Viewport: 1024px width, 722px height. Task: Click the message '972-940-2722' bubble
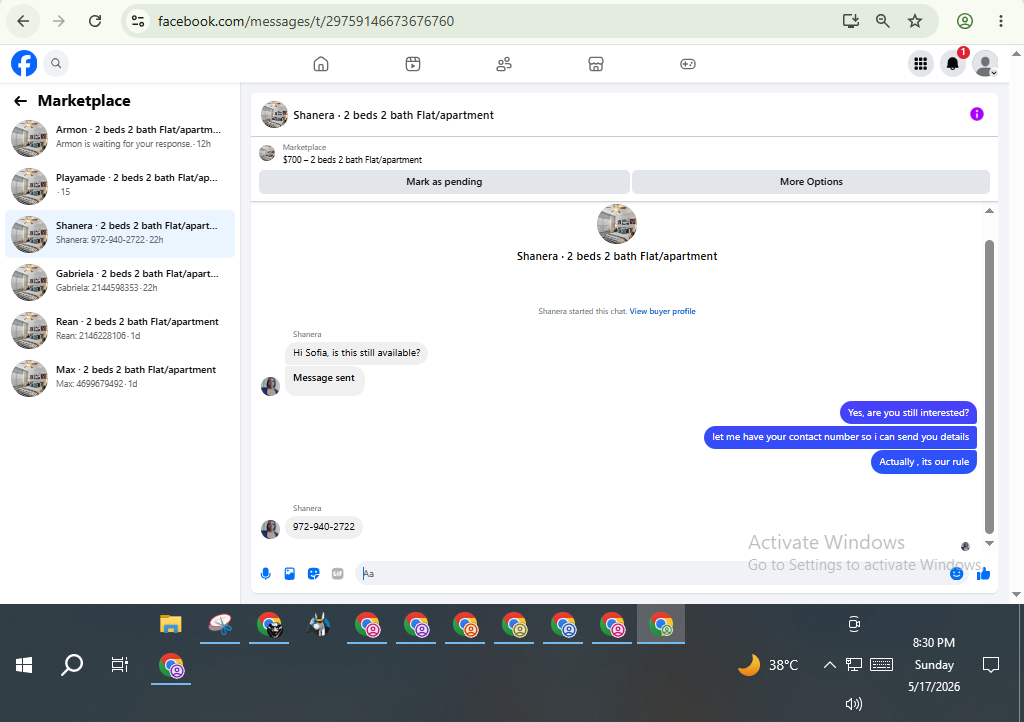point(324,527)
